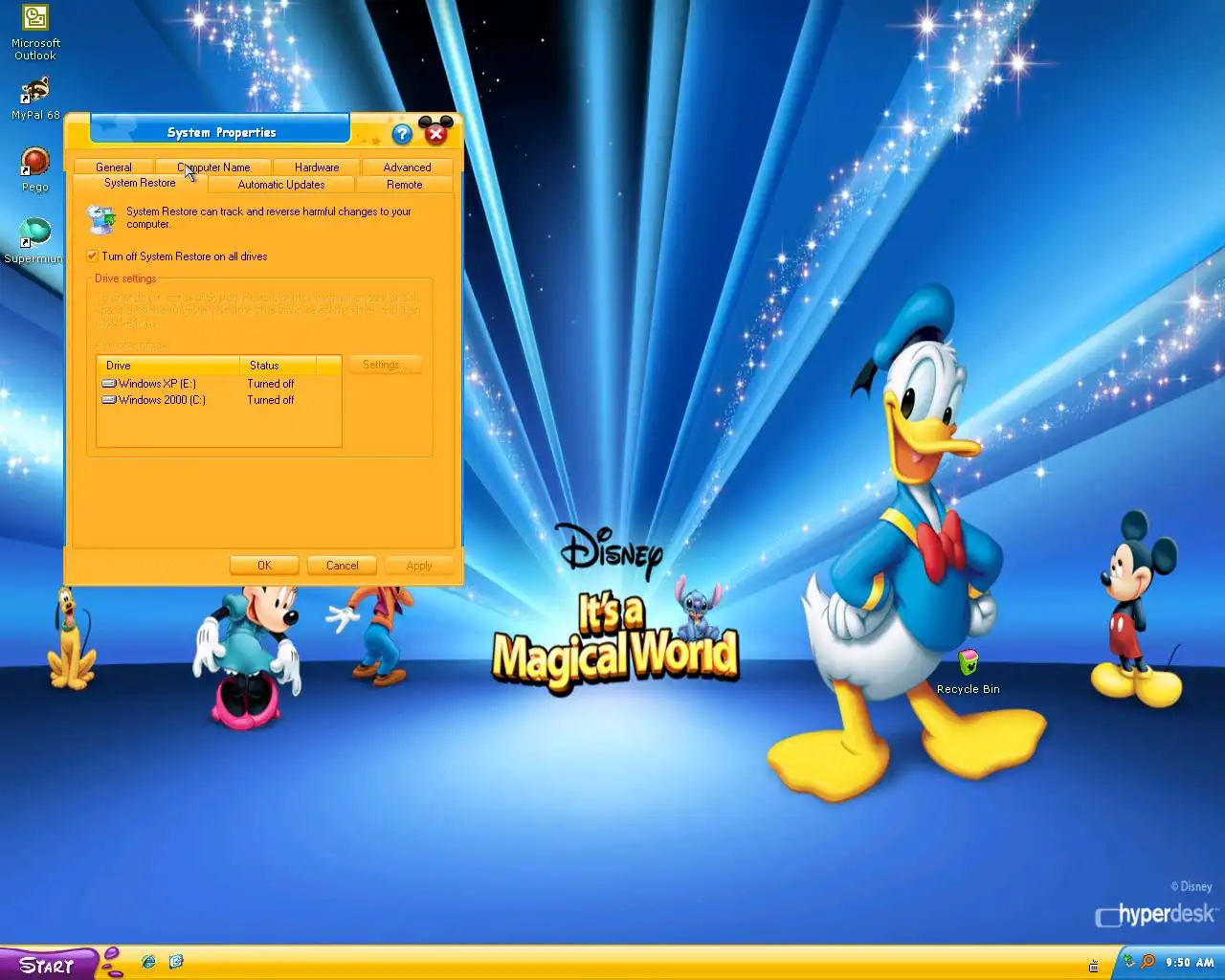
Task: Click the magnifier icon in system tray
Action: pyautogui.click(x=1147, y=962)
